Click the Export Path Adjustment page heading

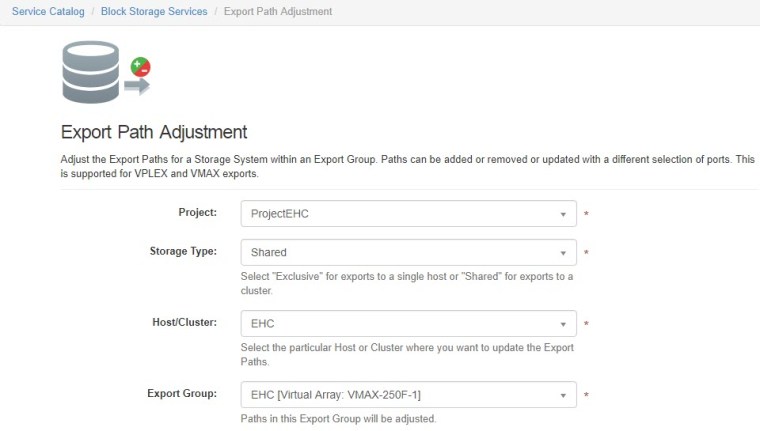click(x=154, y=132)
